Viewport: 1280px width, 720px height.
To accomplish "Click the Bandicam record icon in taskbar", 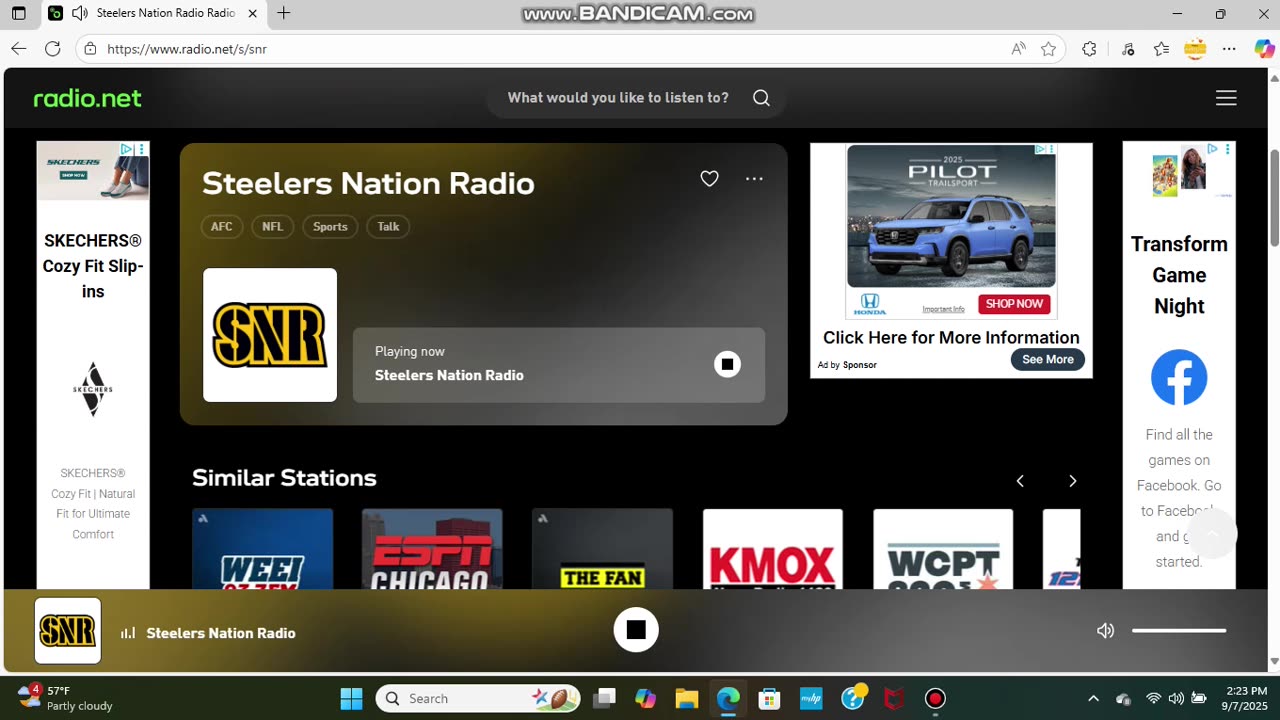I will 935,698.
